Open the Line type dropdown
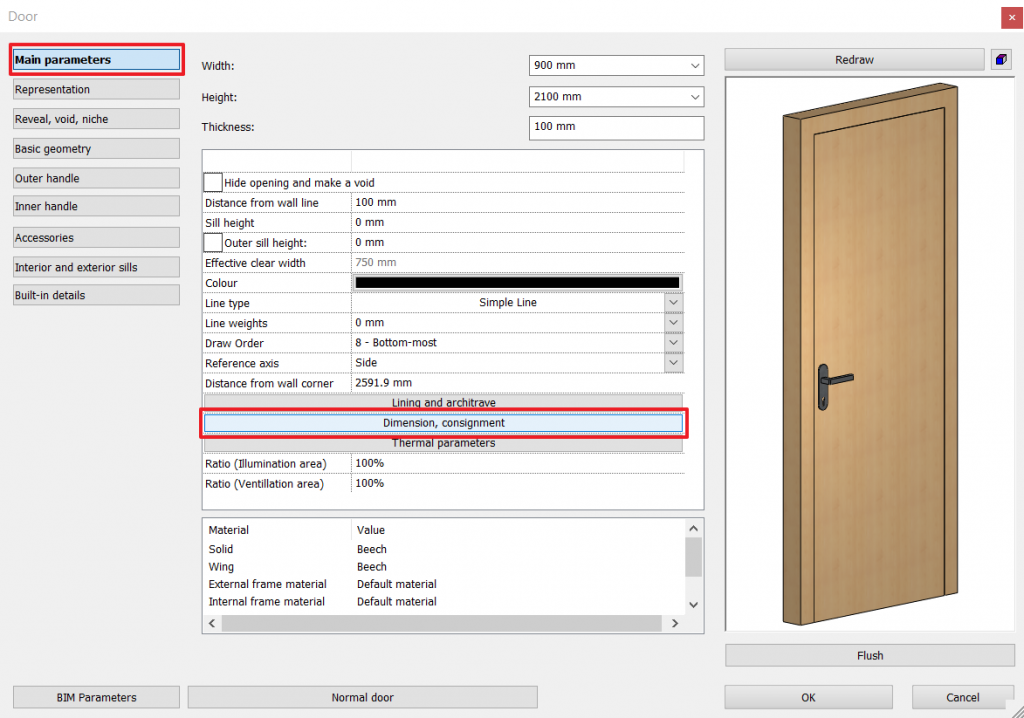Viewport: 1024px width, 718px height. pyautogui.click(x=674, y=303)
